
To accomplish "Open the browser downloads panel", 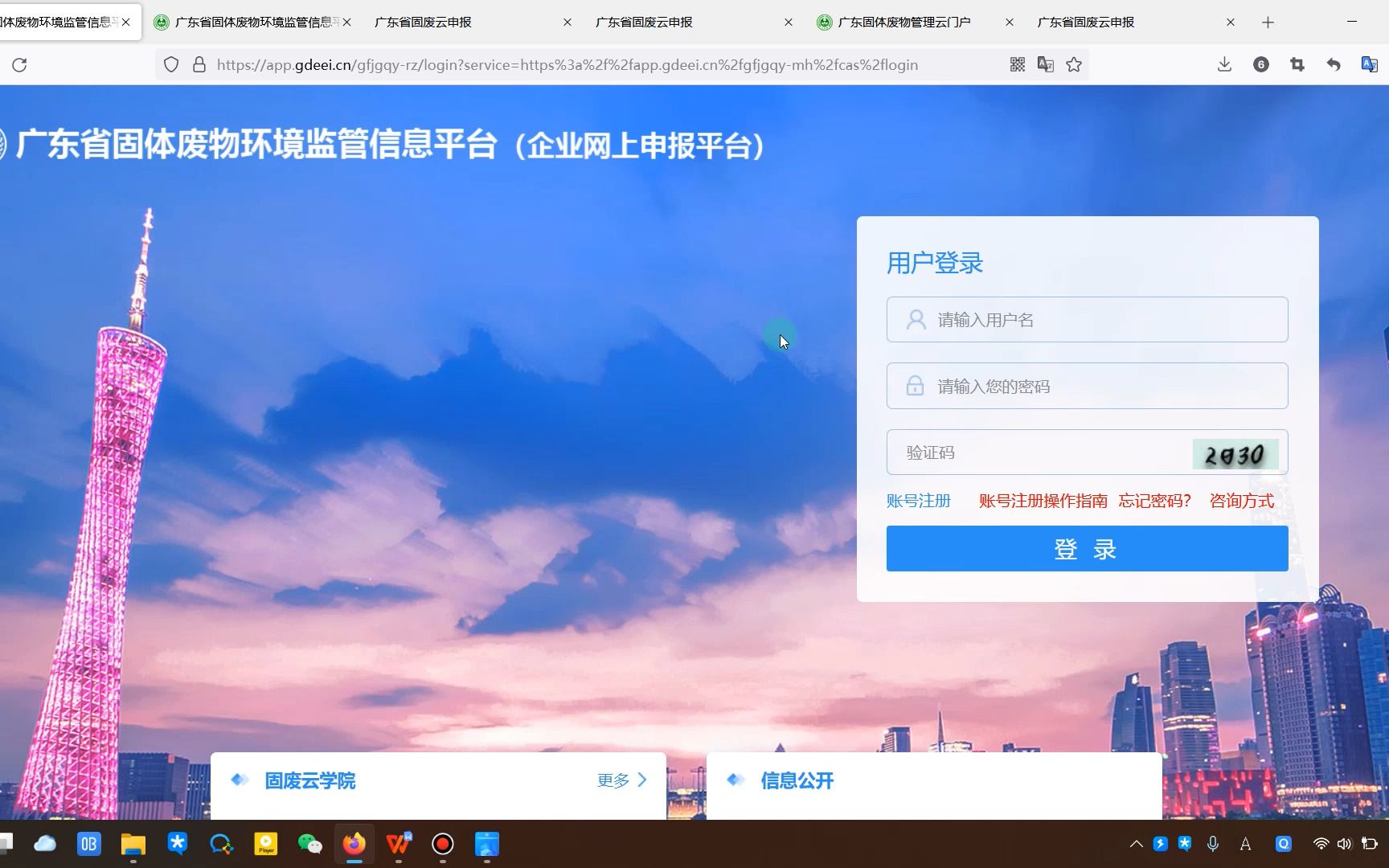I will click(1224, 65).
